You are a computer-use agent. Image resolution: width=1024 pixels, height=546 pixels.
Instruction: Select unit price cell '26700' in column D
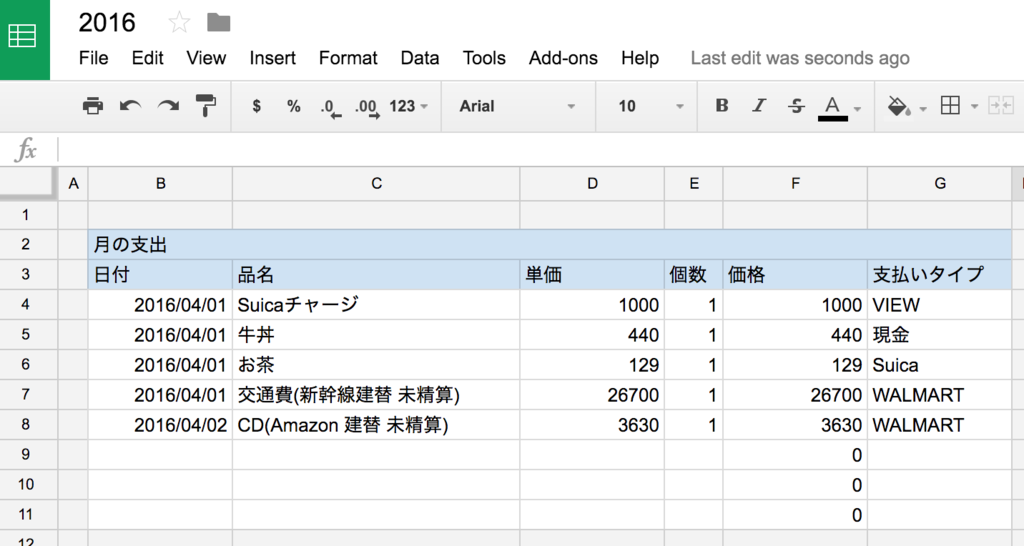[592, 394]
